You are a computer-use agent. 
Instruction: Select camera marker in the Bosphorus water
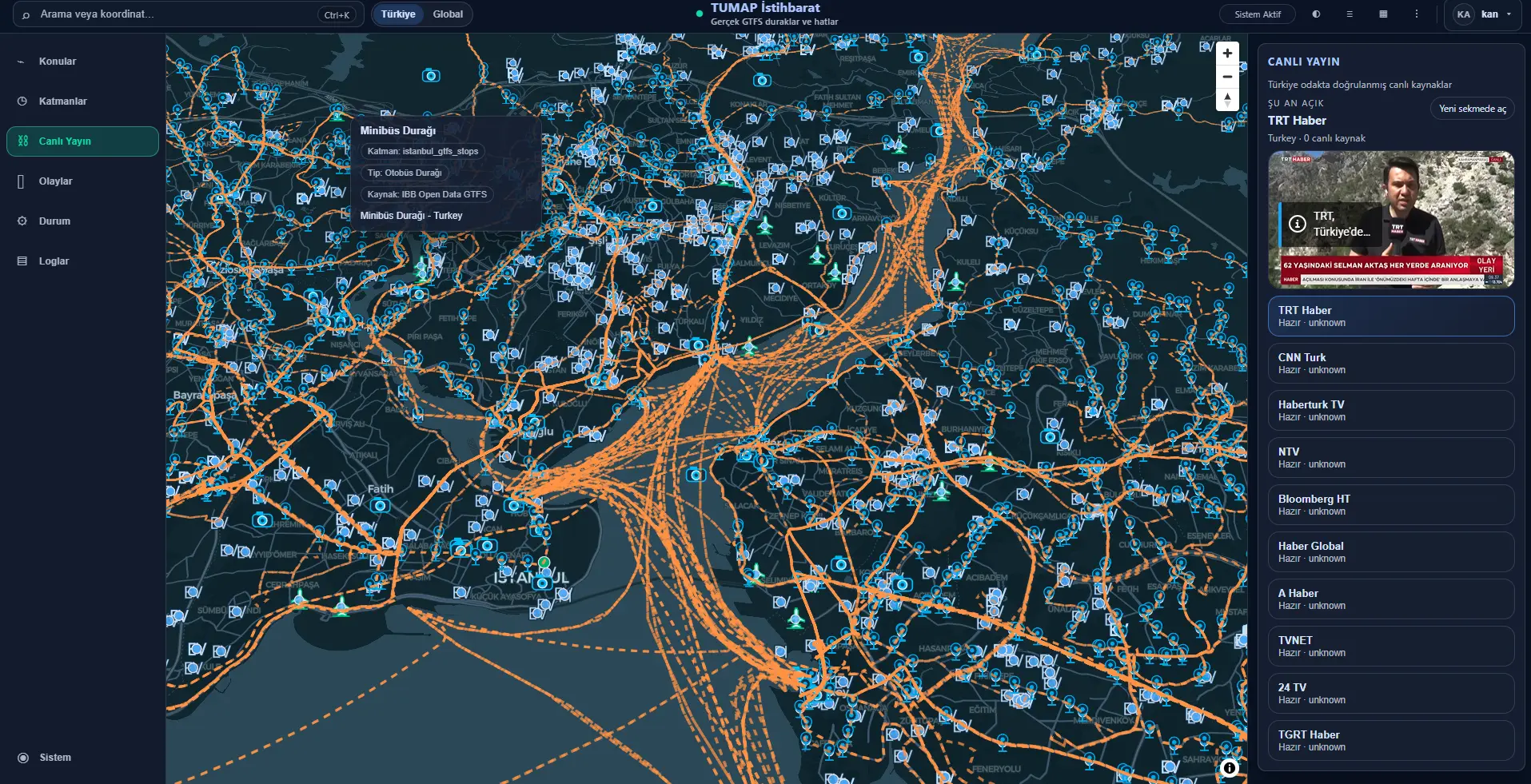(696, 475)
